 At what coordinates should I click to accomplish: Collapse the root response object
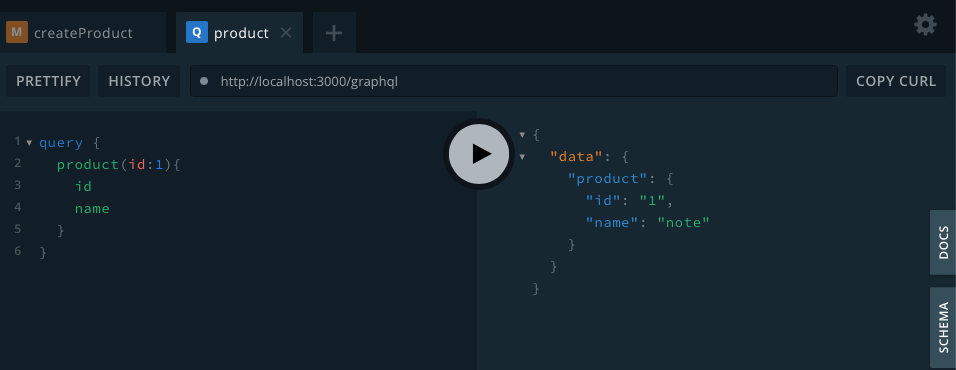[522, 135]
